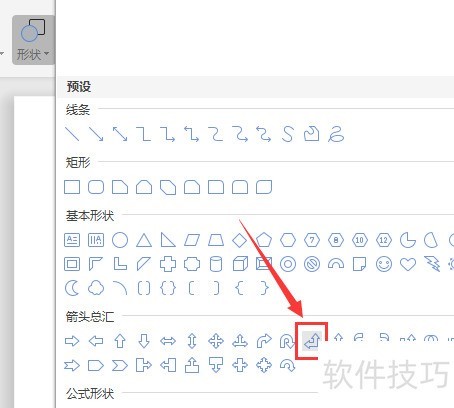Select the pentagon arrow shape
454x408 pixels.
[x=96, y=365]
